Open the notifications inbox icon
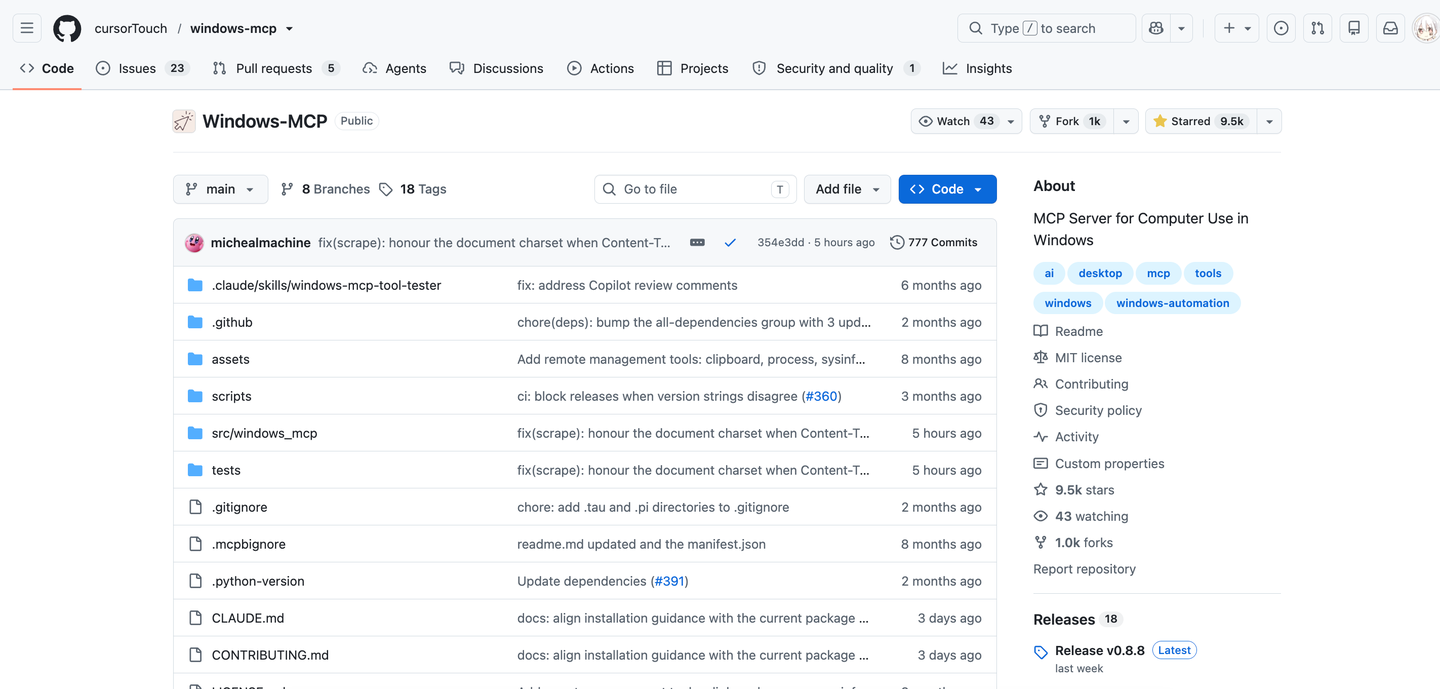1440x689 pixels. [1390, 28]
